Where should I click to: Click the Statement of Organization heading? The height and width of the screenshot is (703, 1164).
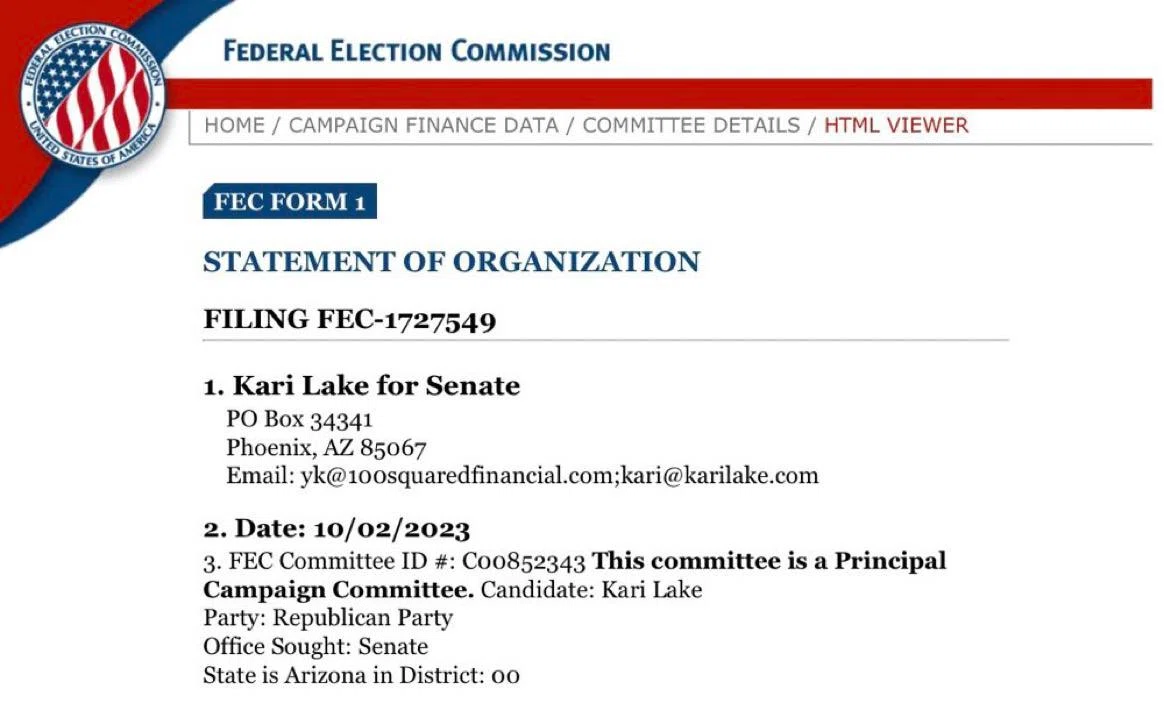[451, 262]
